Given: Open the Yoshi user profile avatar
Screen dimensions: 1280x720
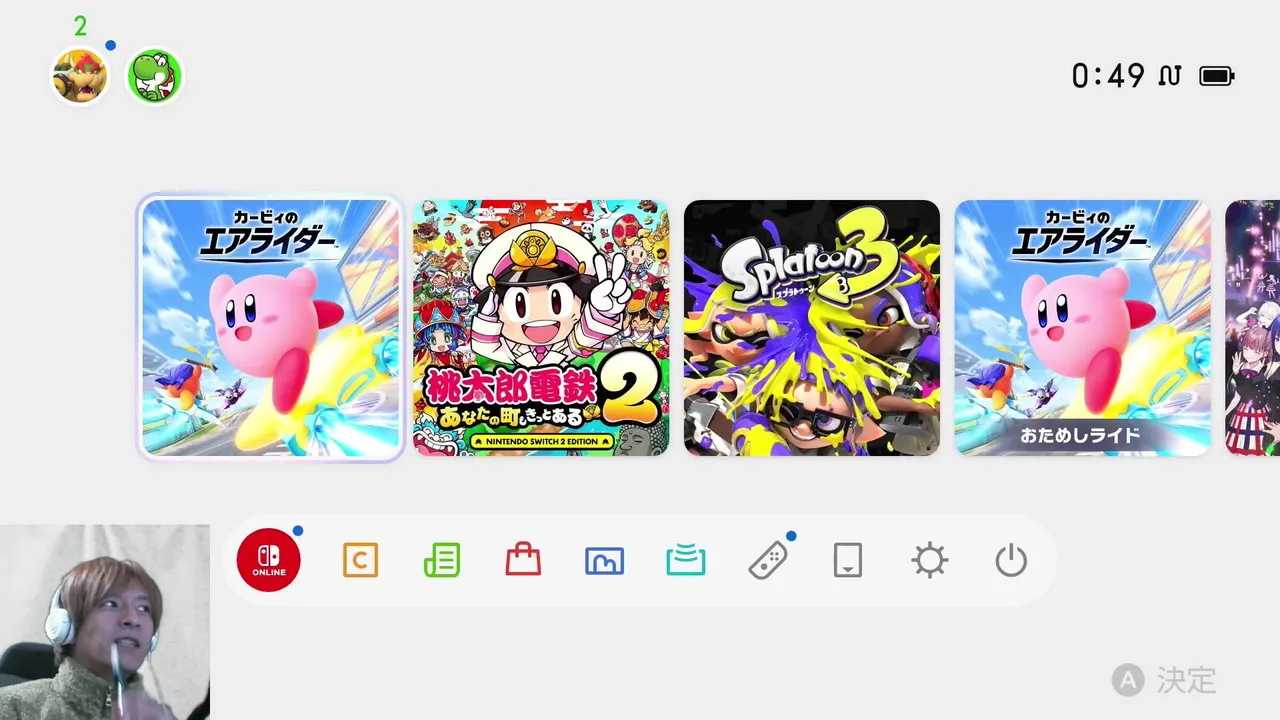Looking at the screenshot, I should pos(154,76).
